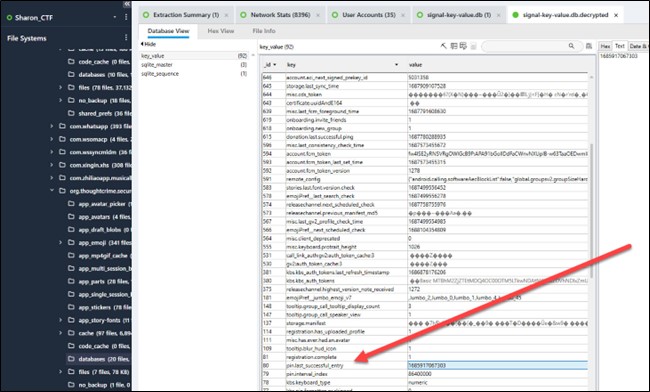Image resolution: width=650 pixels, height=392 pixels.
Task: Collapse the org.thoughtcrime.securesms folder
Action: point(51,191)
